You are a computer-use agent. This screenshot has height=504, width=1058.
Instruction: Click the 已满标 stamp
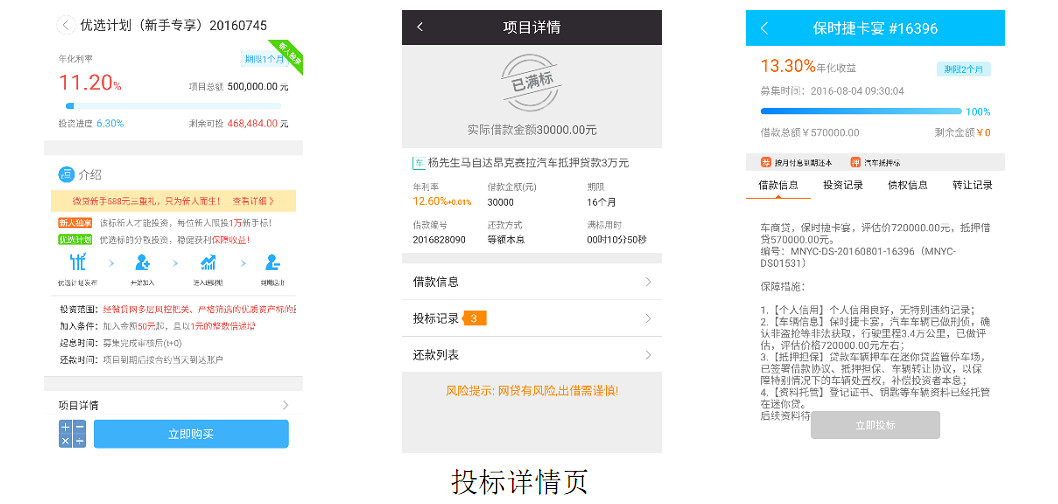pyautogui.click(x=532, y=82)
